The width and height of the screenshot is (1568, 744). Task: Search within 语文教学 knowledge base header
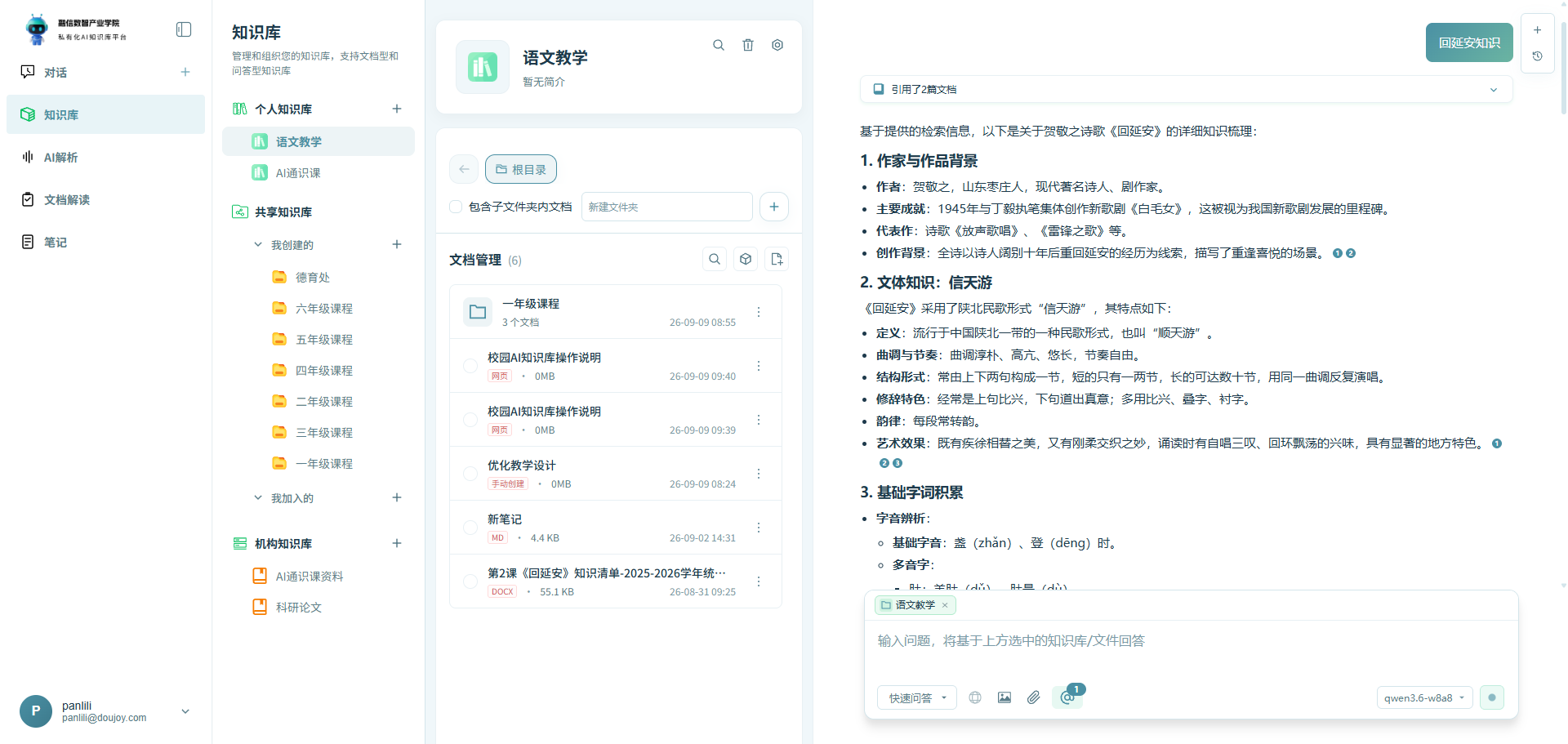coord(719,45)
